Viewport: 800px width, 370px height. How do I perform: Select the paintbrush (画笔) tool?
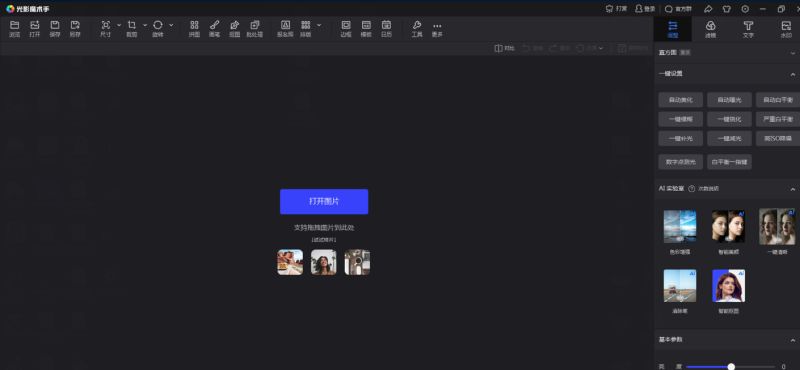[214, 29]
